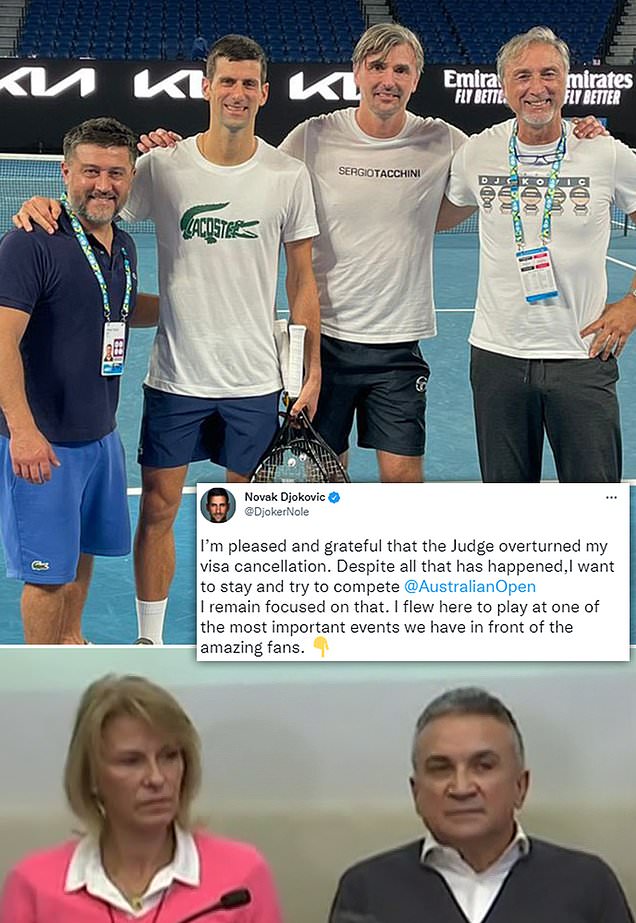Click the blue verified badge beside Novak Djokovic
Image resolution: width=636 pixels, height=923 pixels.
pos(334,497)
